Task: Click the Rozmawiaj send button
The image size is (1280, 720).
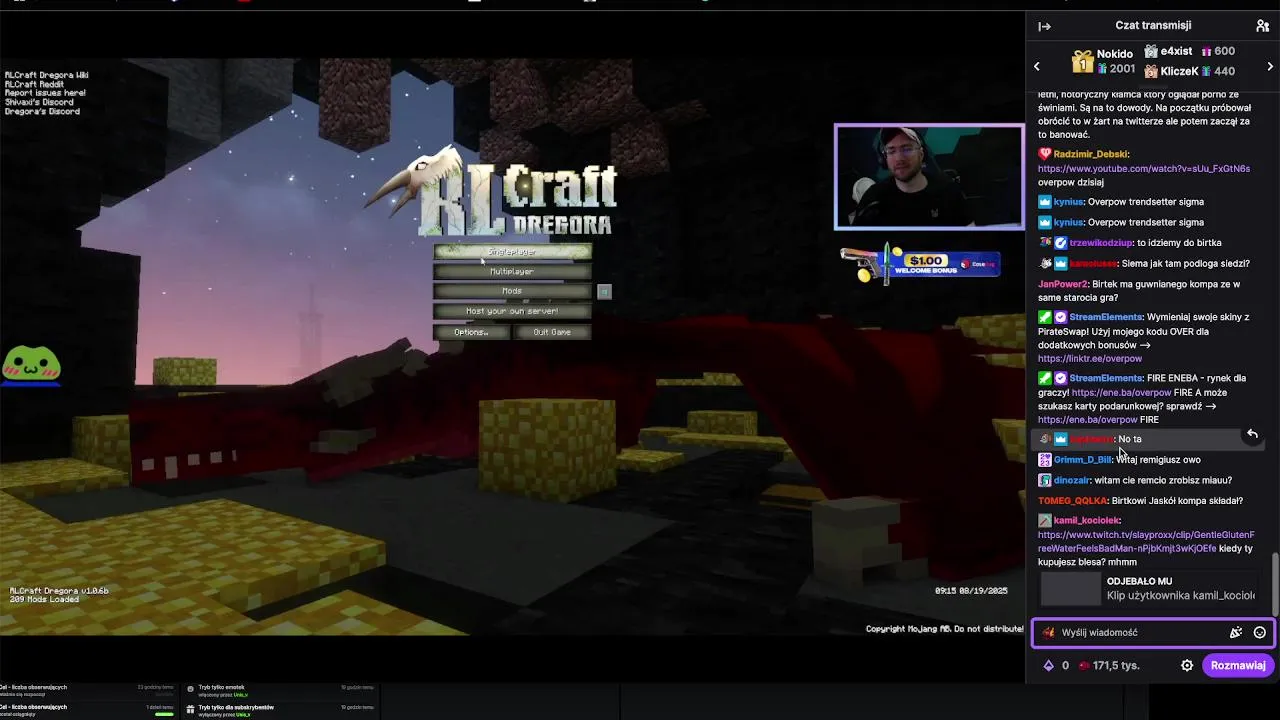Action: pyautogui.click(x=1238, y=665)
